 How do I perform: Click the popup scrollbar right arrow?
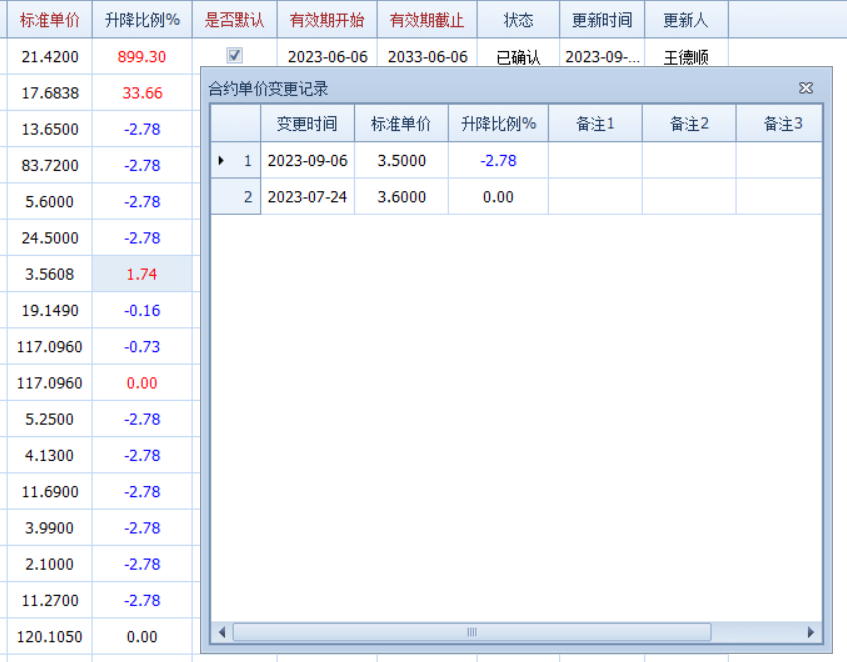click(x=810, y=632)
